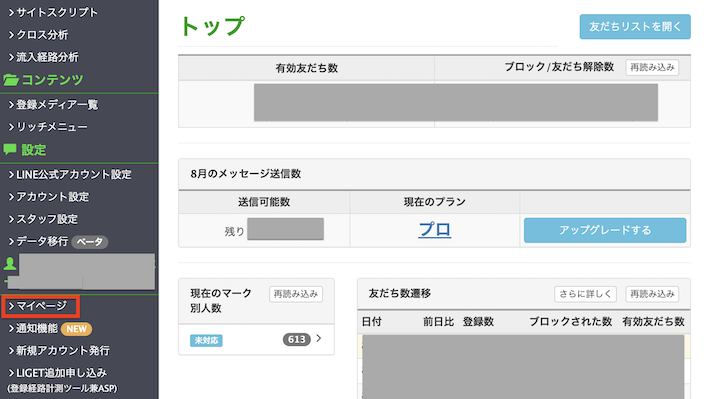The image size is (708, 399).
Task: Reload the 現在のマーク別人数 panel
Action: pos(296,294)
